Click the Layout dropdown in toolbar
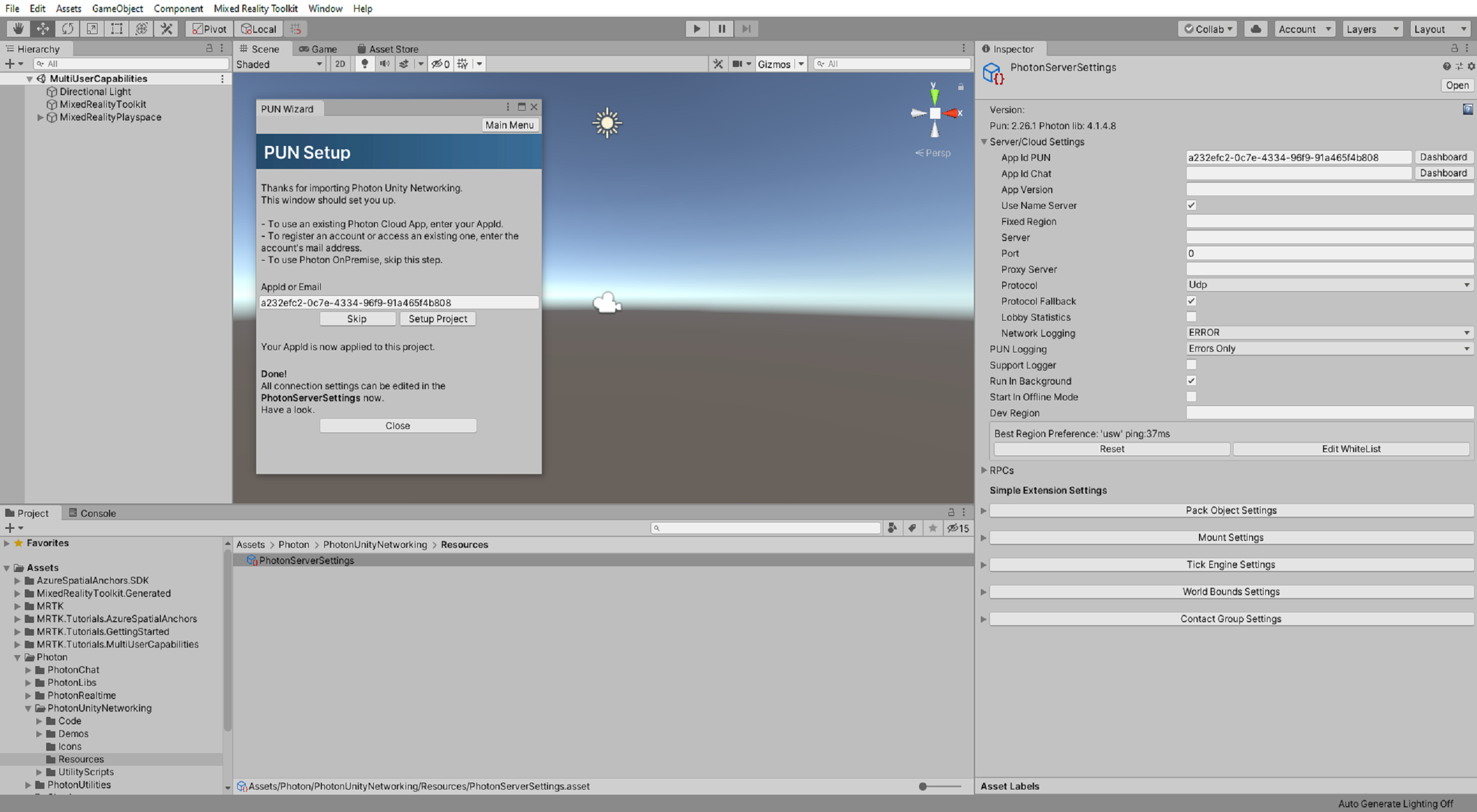 [x=1438, y=29]
